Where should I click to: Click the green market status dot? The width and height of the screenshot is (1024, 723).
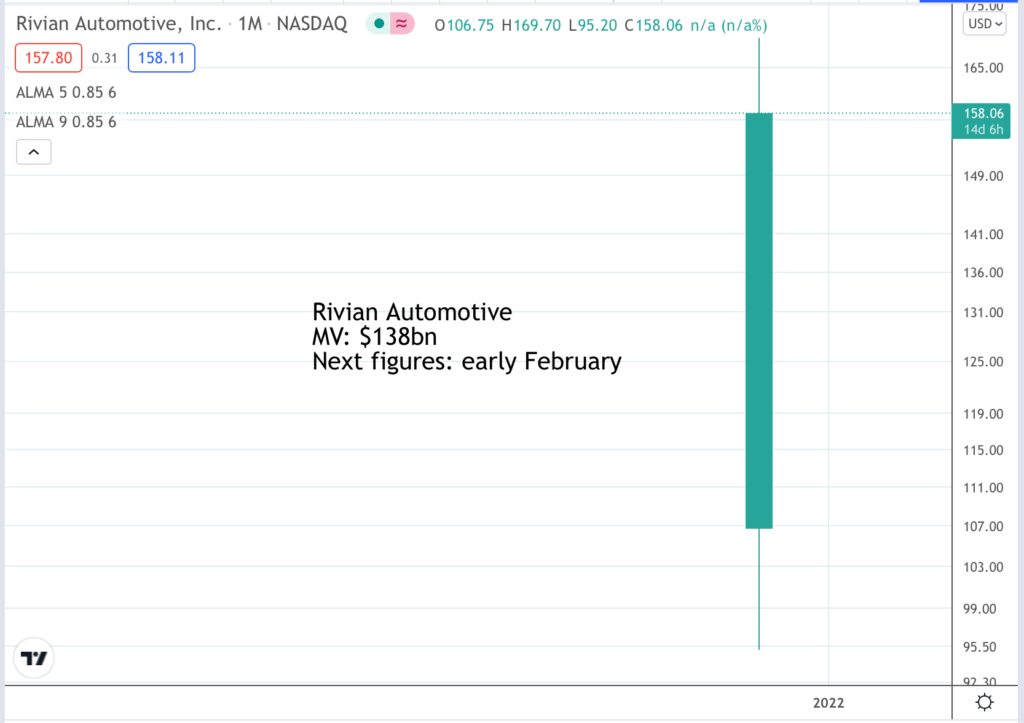[x=379, y=24]
